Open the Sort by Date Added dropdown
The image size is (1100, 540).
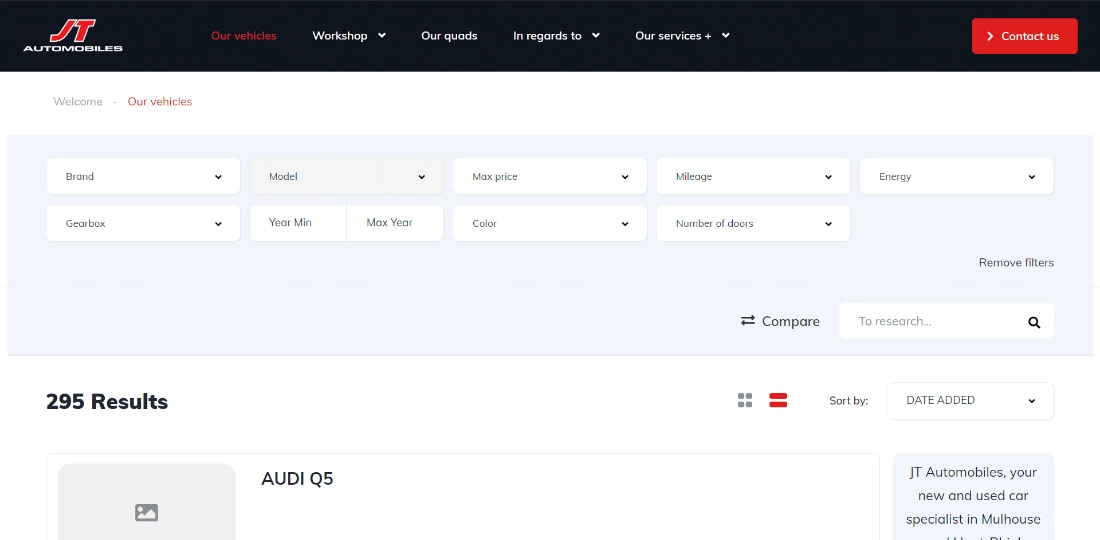pyautogui.click(x=969, y=400)
